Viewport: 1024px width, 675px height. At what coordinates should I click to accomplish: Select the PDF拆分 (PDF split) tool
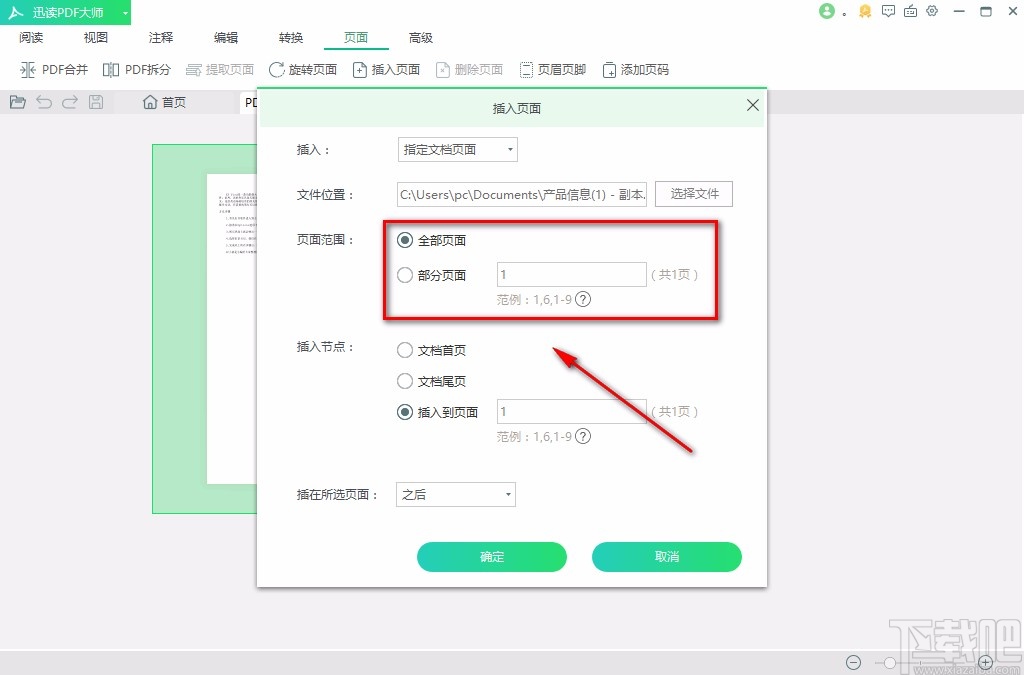137,69
